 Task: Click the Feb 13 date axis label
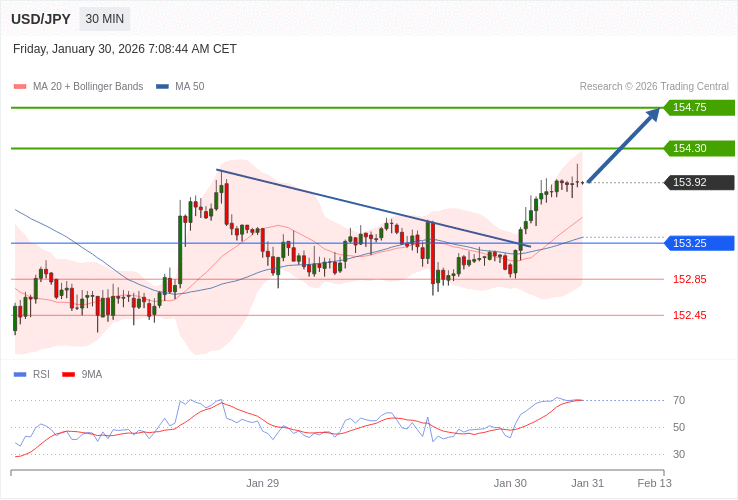655,484
